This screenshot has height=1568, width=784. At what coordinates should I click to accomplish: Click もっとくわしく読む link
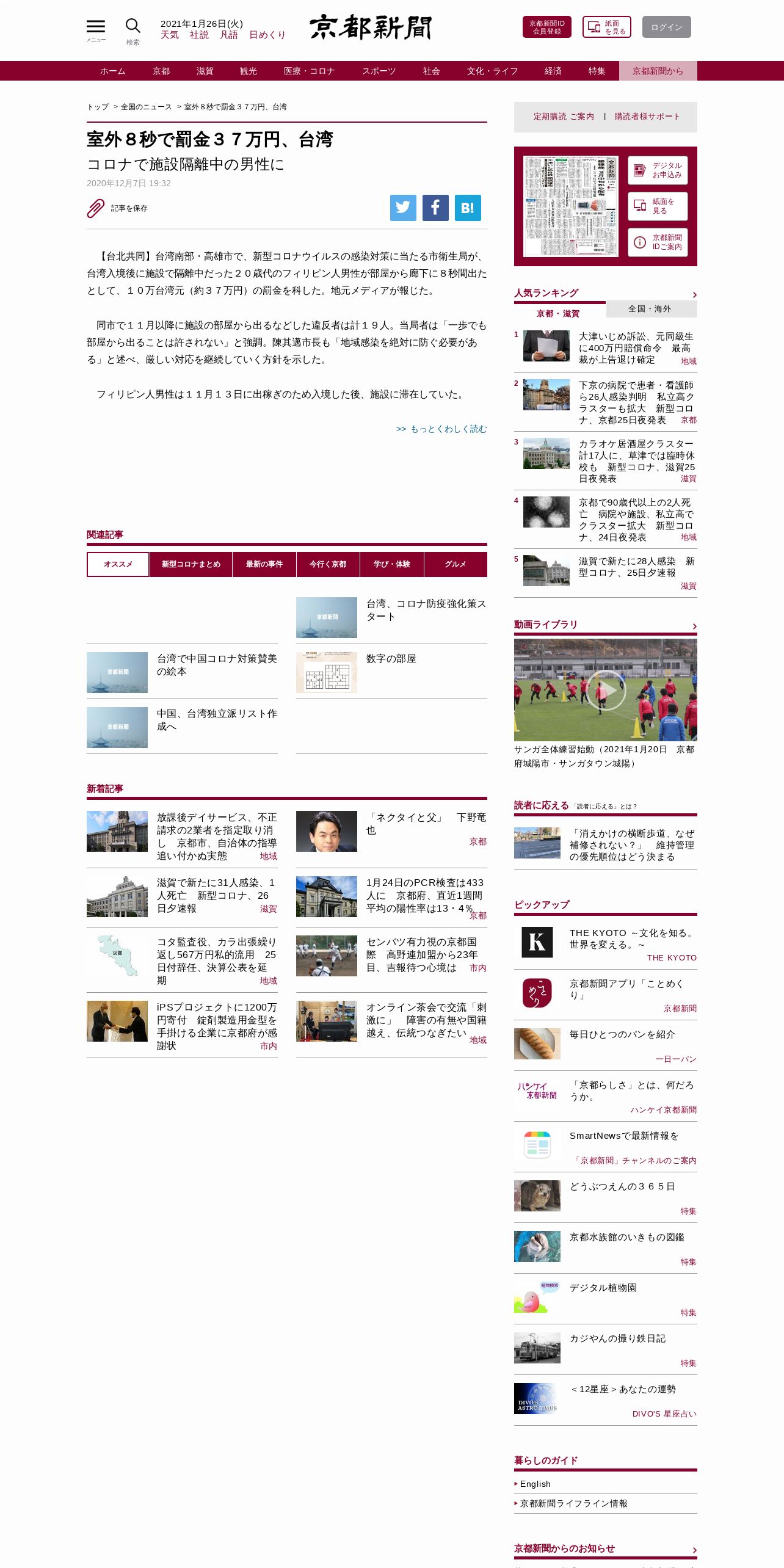441,429
